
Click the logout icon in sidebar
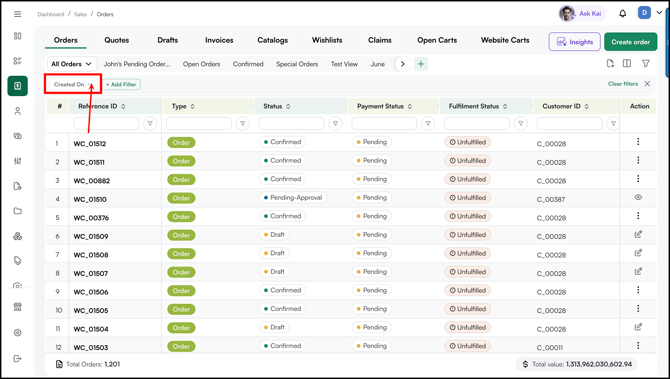point(18,358)
